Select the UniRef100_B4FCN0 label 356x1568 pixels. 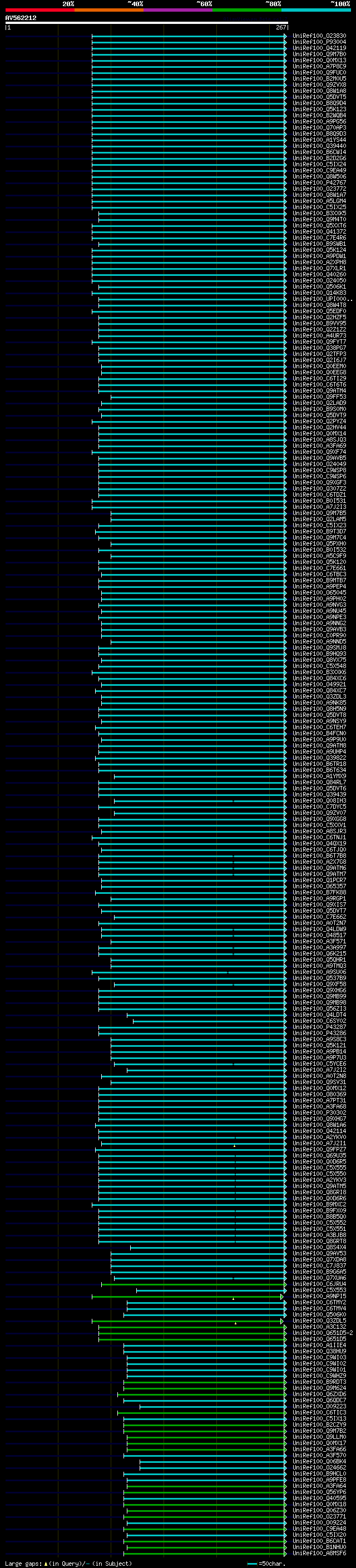tap(319, 734)
